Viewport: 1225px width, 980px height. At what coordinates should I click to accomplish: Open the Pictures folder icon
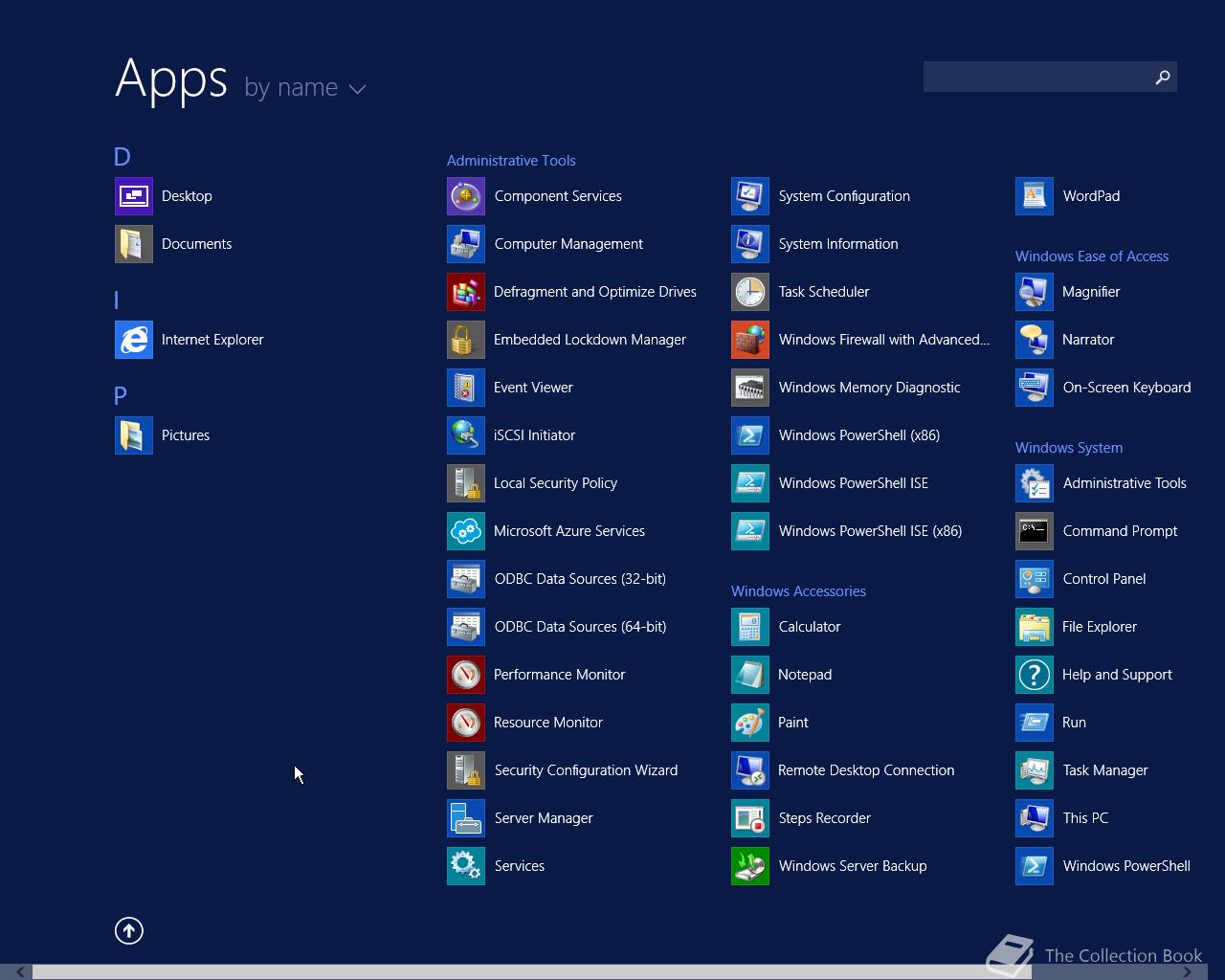[x=134, y=435]
